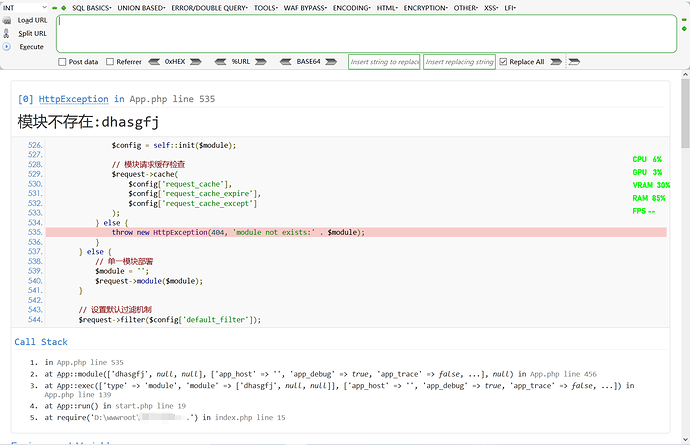690x445 pixels.
Task: Open the ENCODING menu
Action: (x=352, y=8)
